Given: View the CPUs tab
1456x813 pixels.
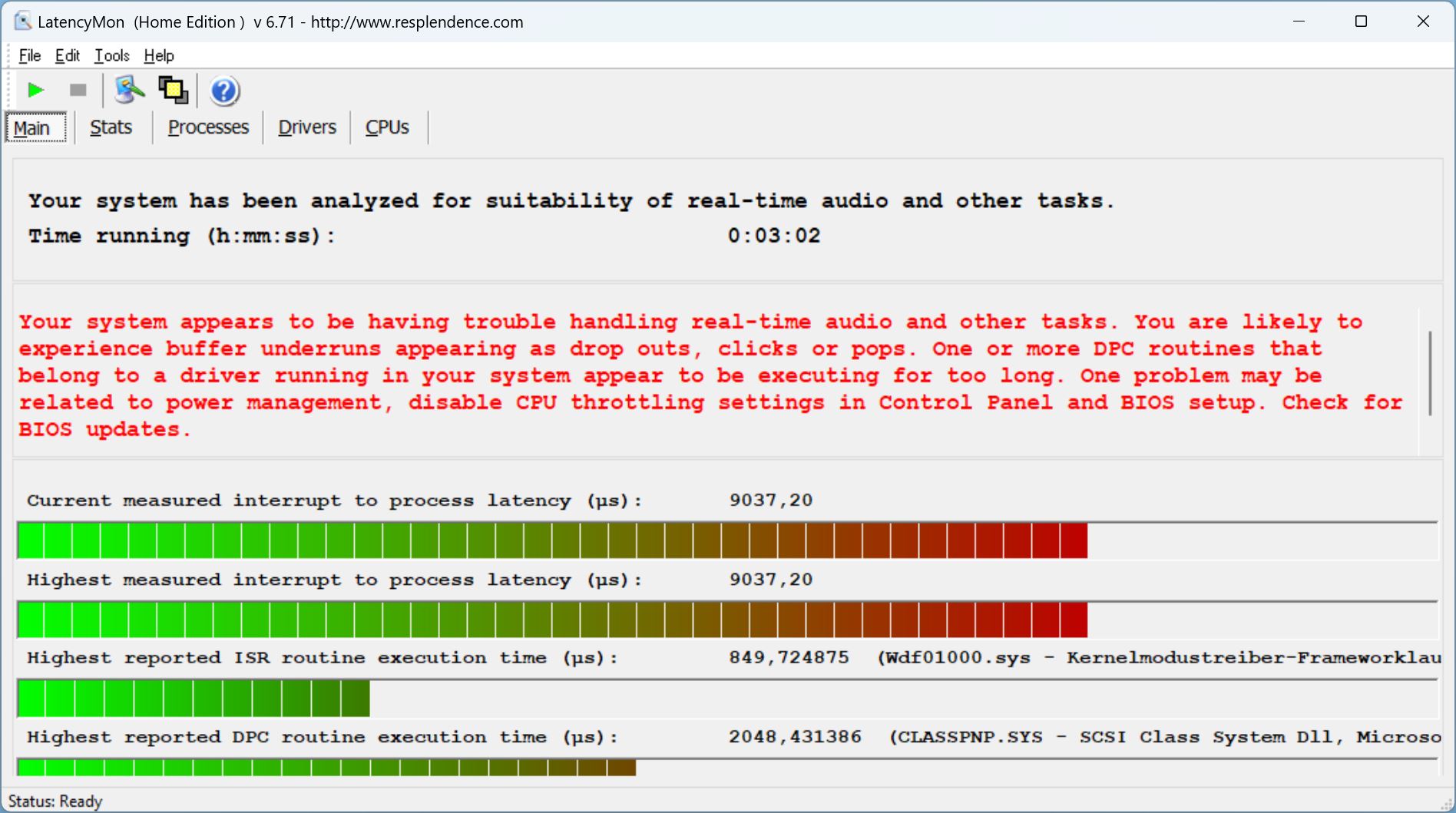Looking at the screenshot, I should click(387, 127).
